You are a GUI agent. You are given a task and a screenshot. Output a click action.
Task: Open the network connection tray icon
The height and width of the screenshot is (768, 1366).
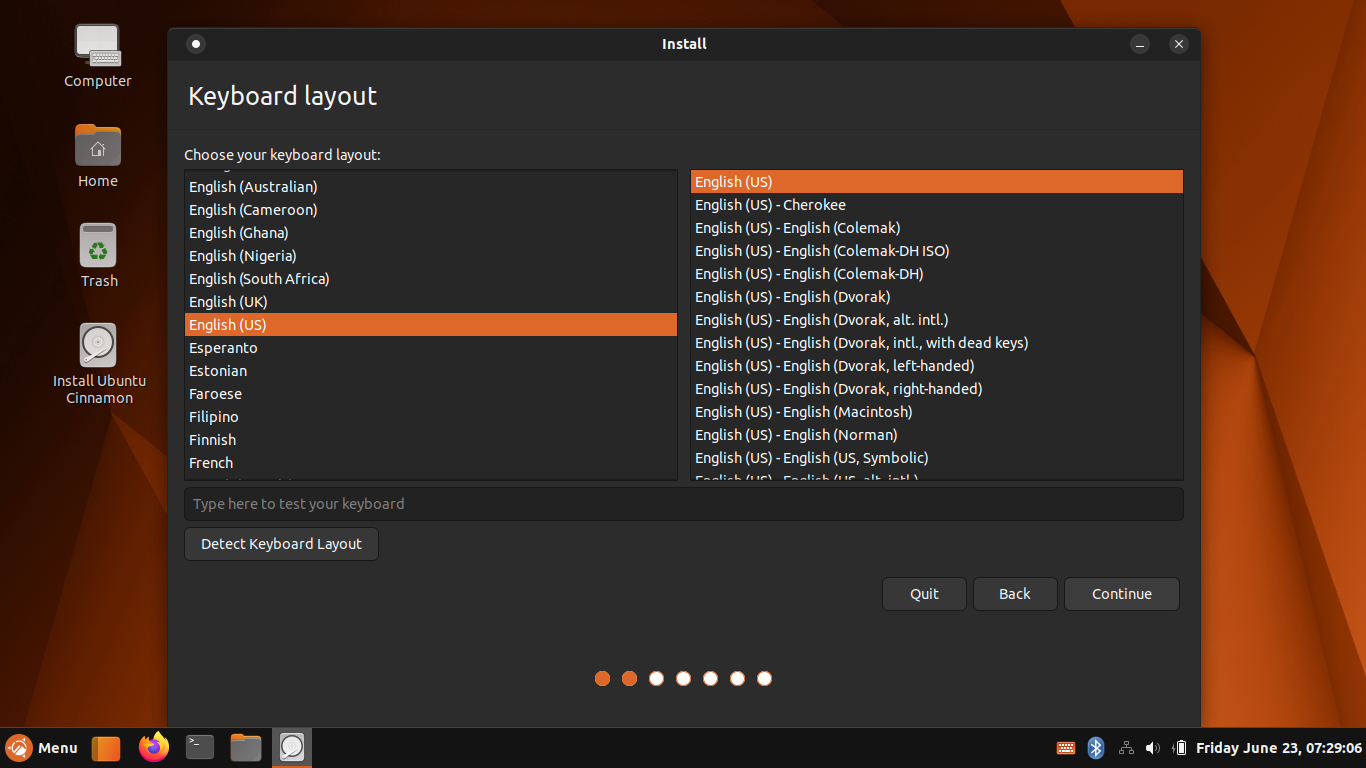(x=1126, y=748)
